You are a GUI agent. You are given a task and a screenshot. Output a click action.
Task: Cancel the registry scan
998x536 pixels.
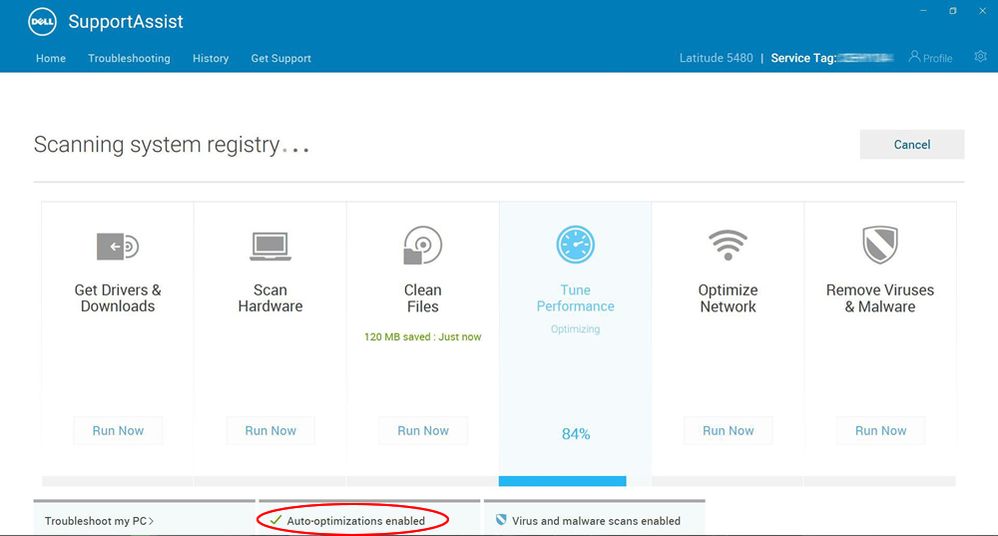pyautogui.click(x=911, y=145)
